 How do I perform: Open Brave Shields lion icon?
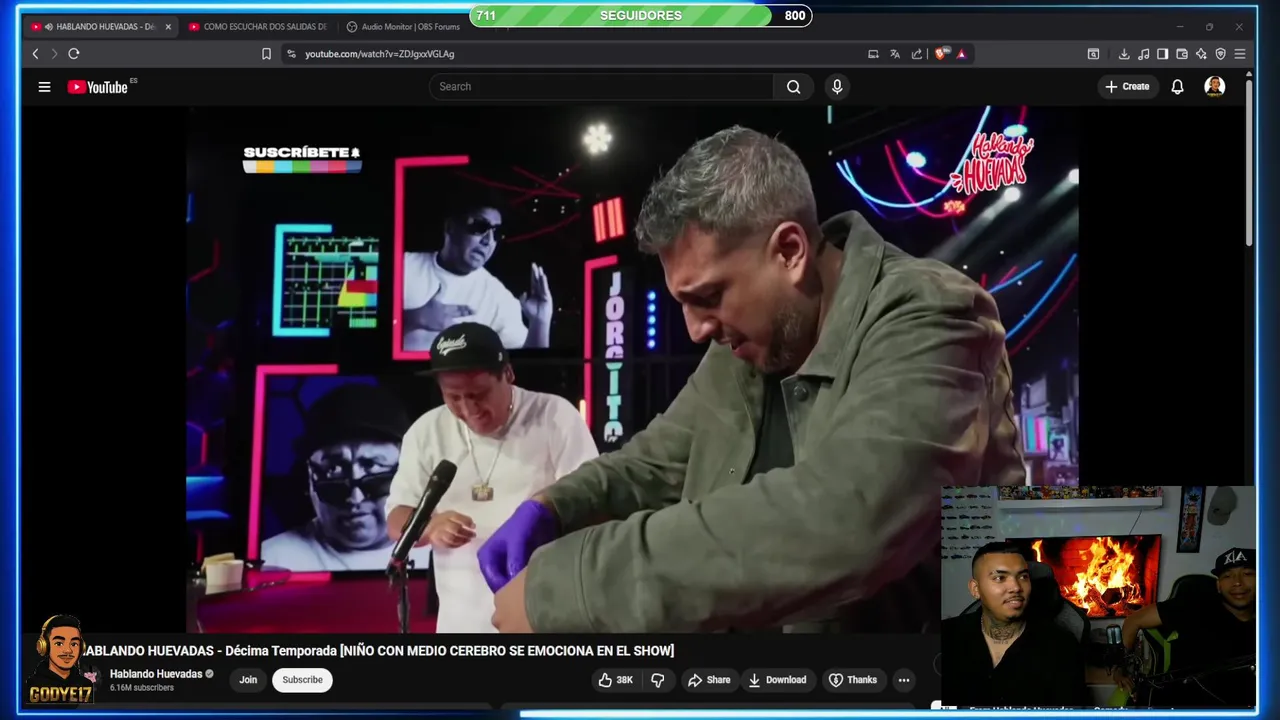941,54
